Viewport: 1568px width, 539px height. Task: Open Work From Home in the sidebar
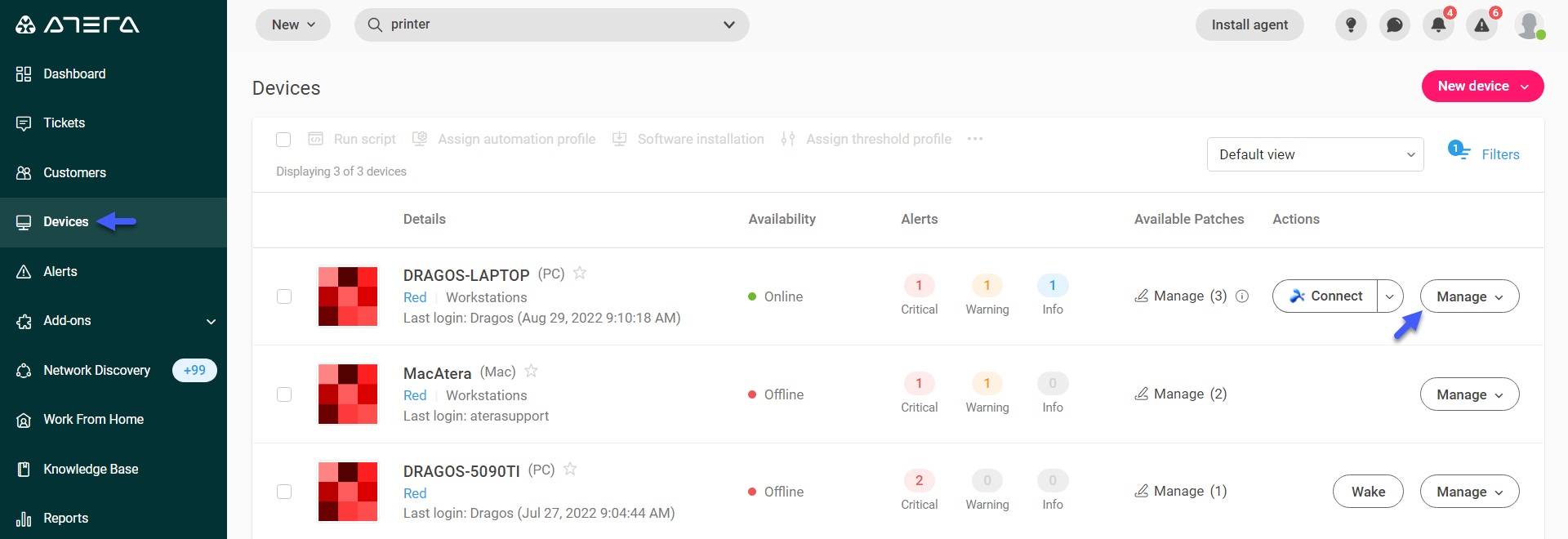(x=114, y=420)
